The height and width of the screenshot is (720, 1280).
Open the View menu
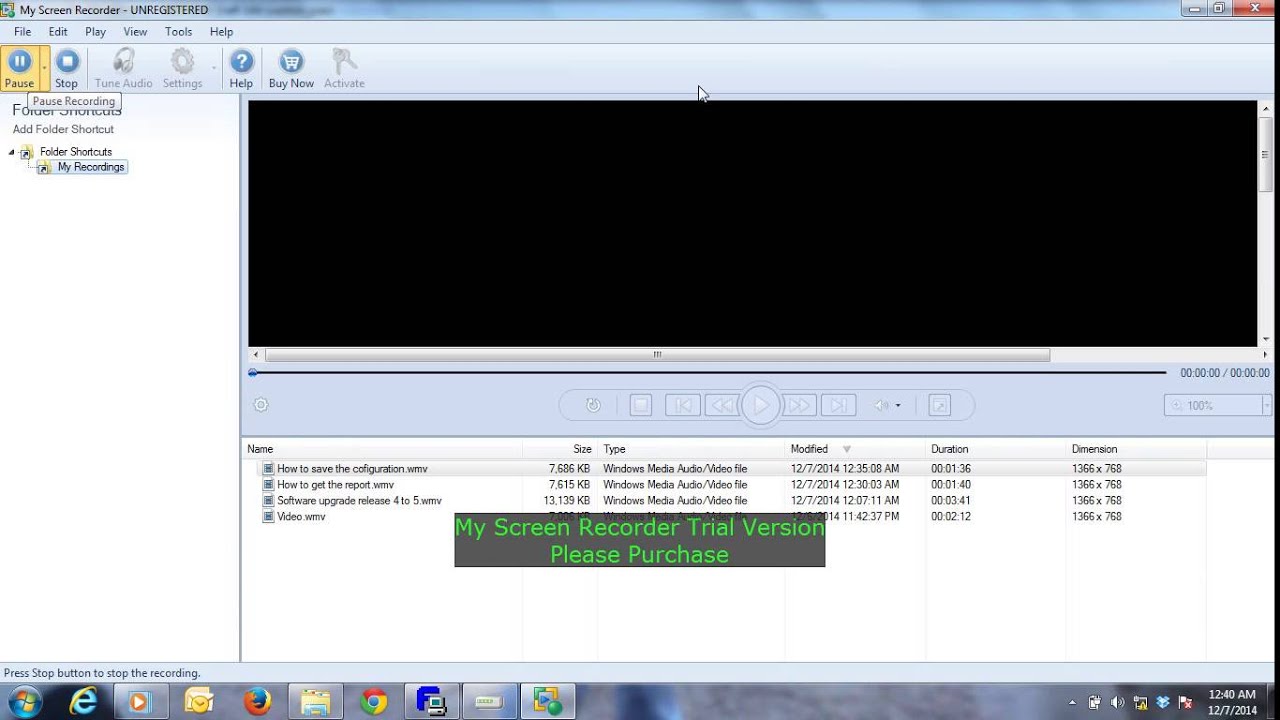[x=135, y=32]
